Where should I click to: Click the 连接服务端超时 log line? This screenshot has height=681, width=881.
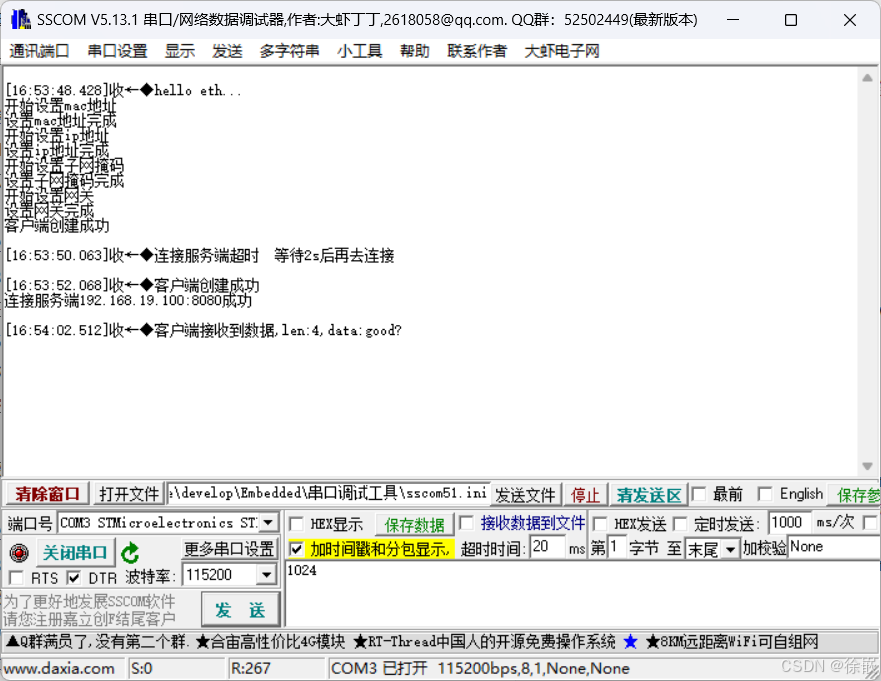pos(199,256)
